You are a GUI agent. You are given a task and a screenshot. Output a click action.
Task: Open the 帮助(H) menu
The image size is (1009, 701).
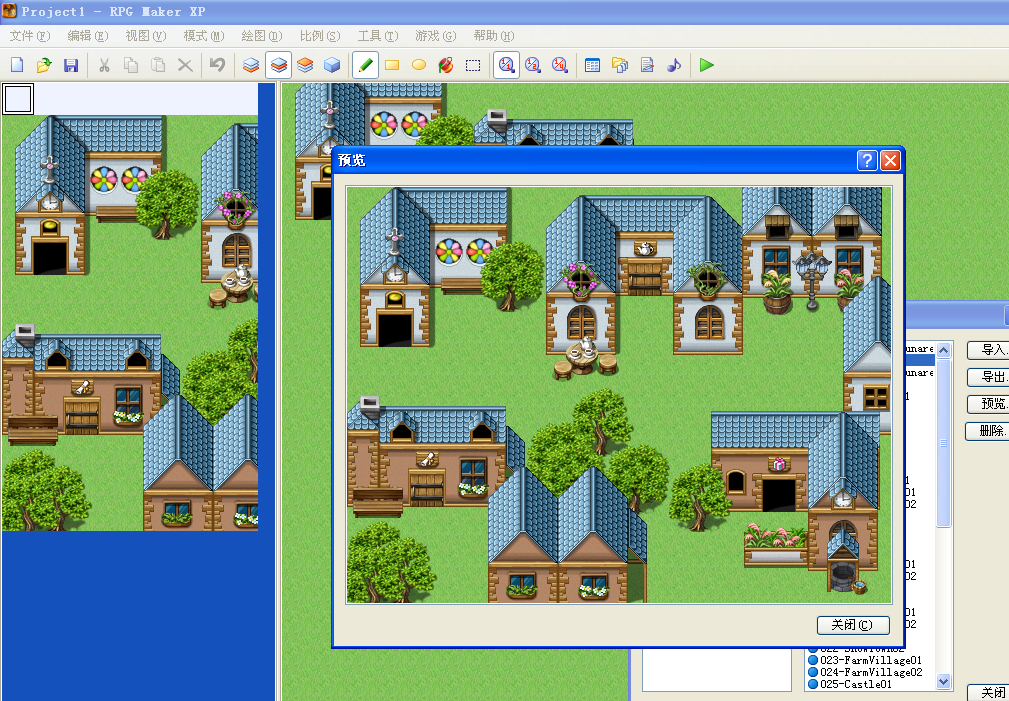coord(494,36)
